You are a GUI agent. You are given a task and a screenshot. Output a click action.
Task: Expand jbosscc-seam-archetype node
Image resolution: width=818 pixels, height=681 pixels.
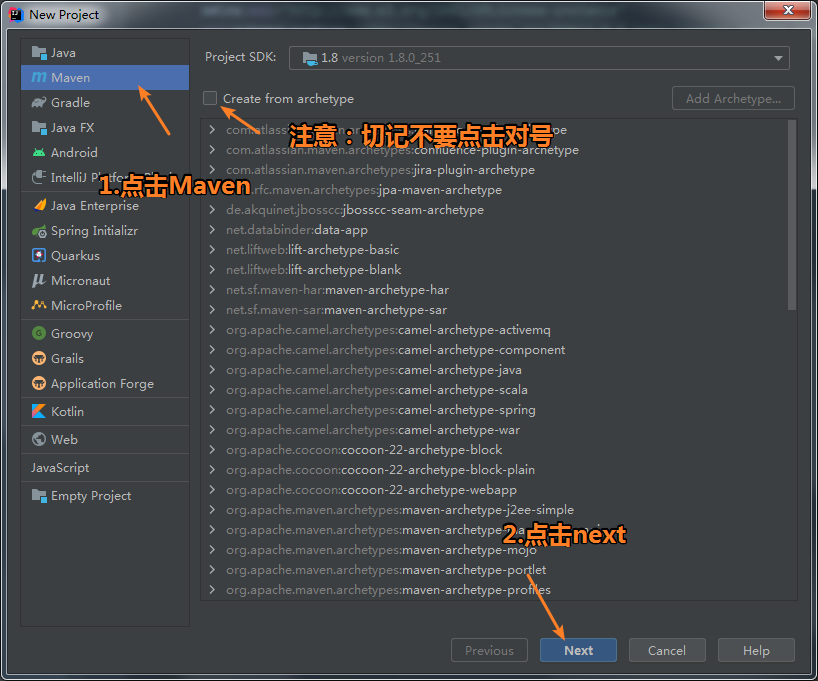[212, 210]
